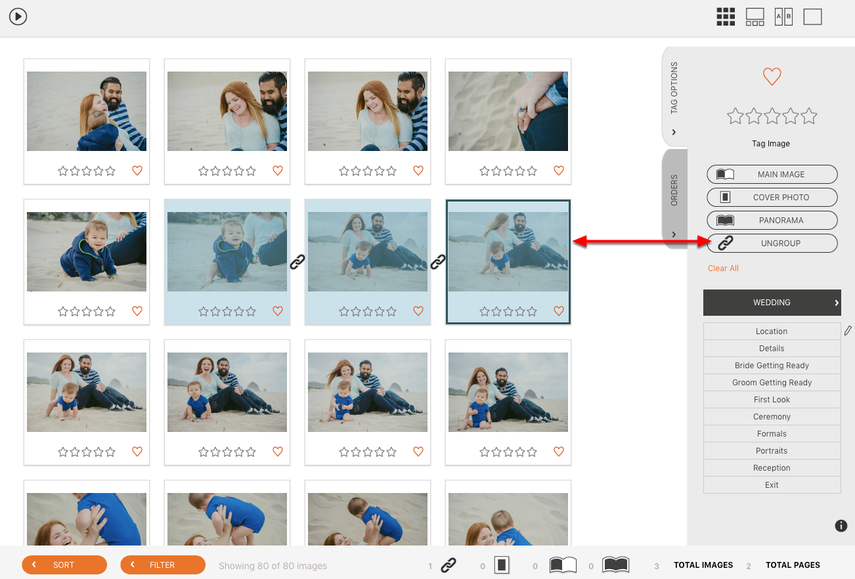The image size is (855, 579).
Task: Open the Tag Options side tab
Action: (x=674, y=97)
